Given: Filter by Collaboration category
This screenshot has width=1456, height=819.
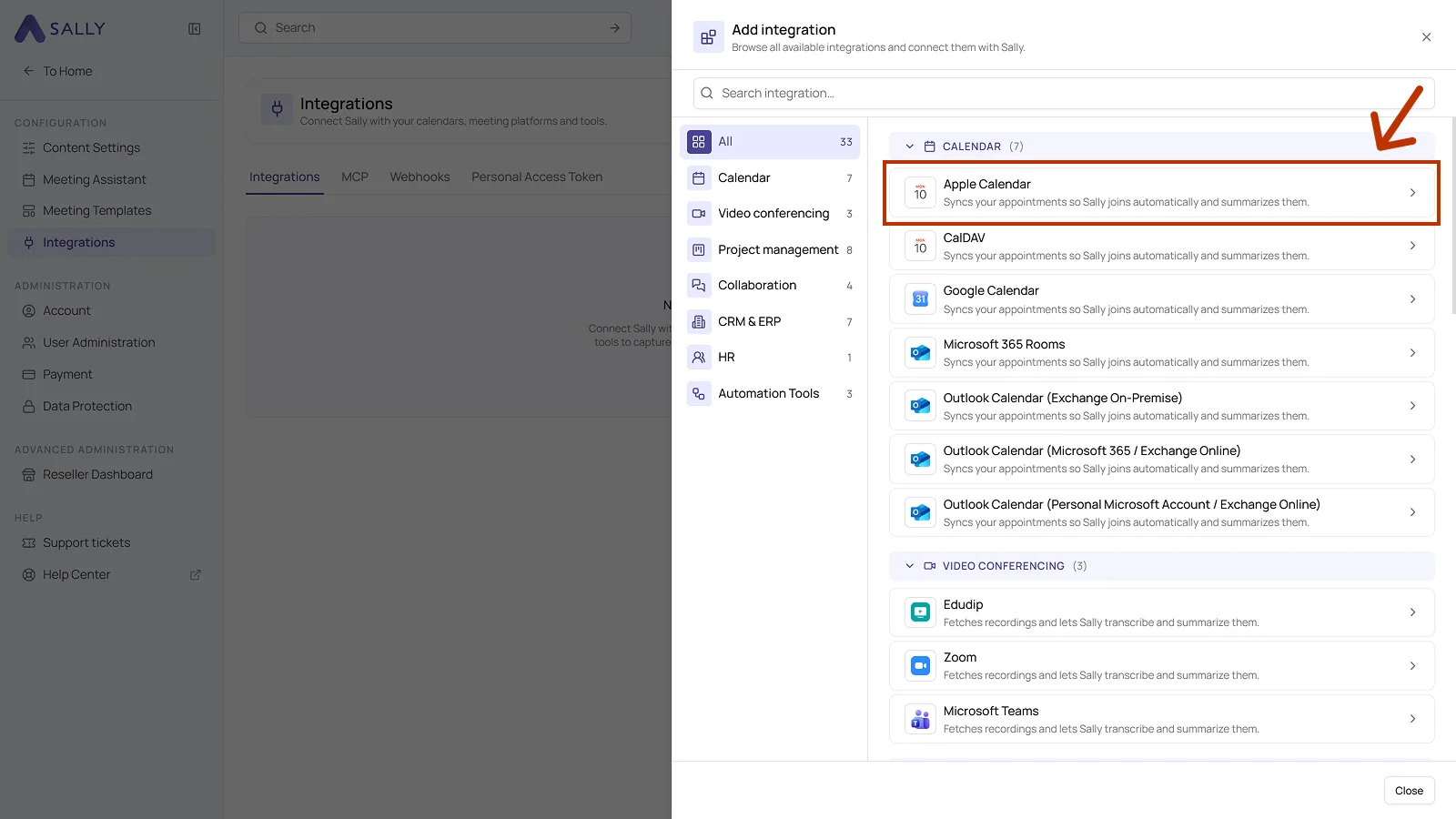Looking at the screenshot, I should pos(770,285).
